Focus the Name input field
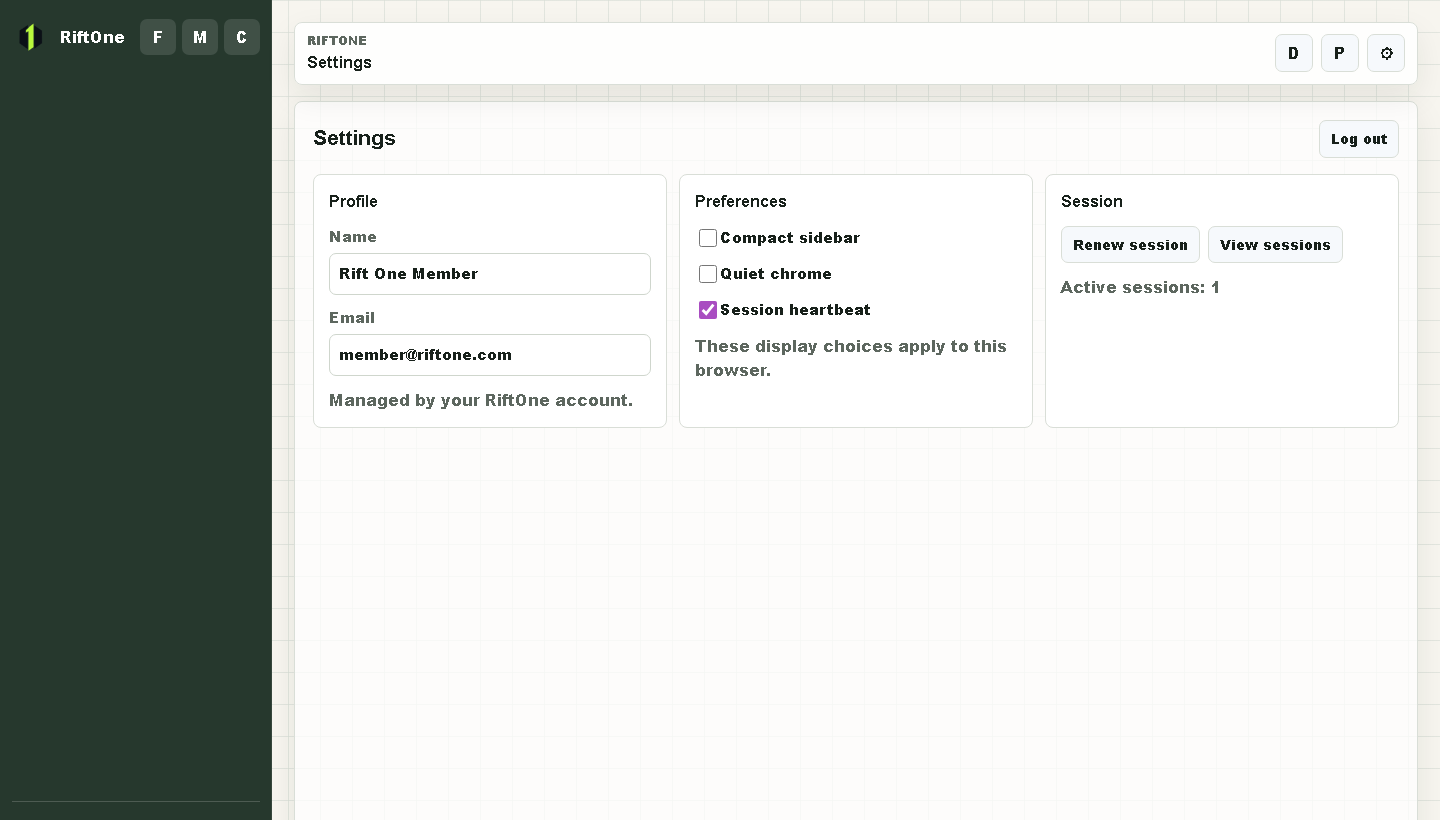Screen dimensions: 1440x820 pos(490,274)
